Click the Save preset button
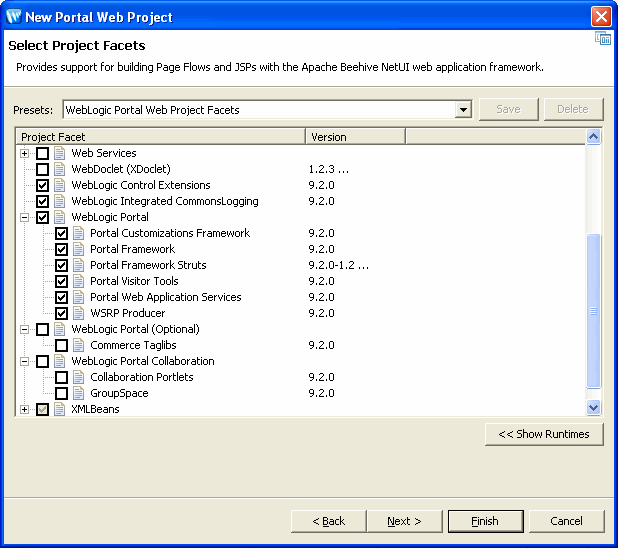The width and height of the screenshot is (618, 549). pos(508,109)
